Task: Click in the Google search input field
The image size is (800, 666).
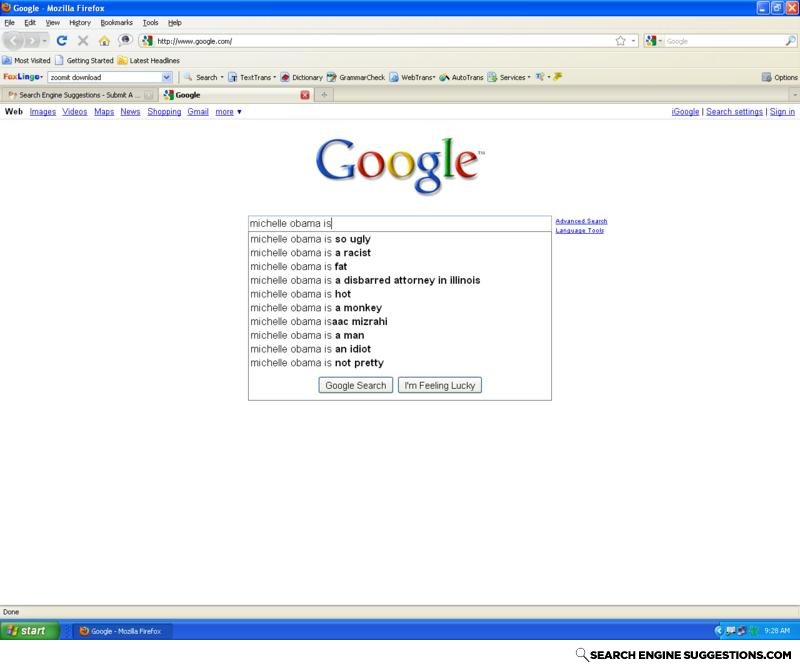Action: [399, 224]
